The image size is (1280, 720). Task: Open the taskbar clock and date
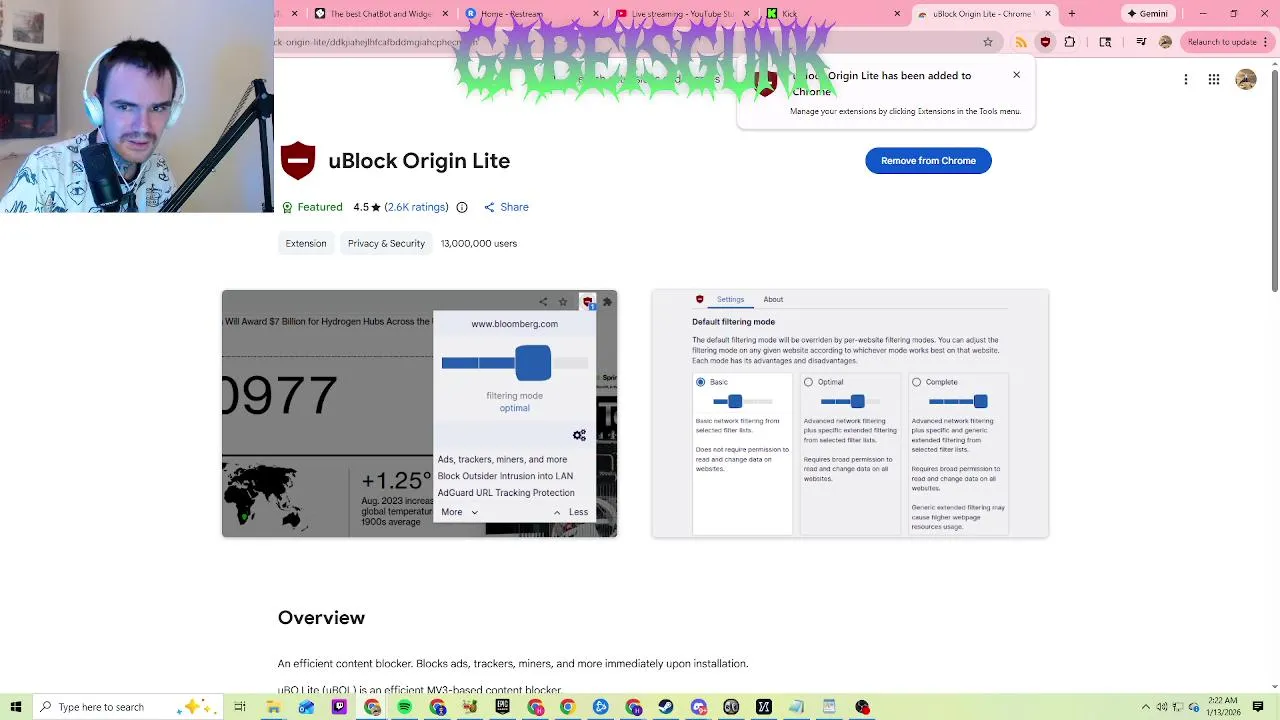coord(1223,707)
